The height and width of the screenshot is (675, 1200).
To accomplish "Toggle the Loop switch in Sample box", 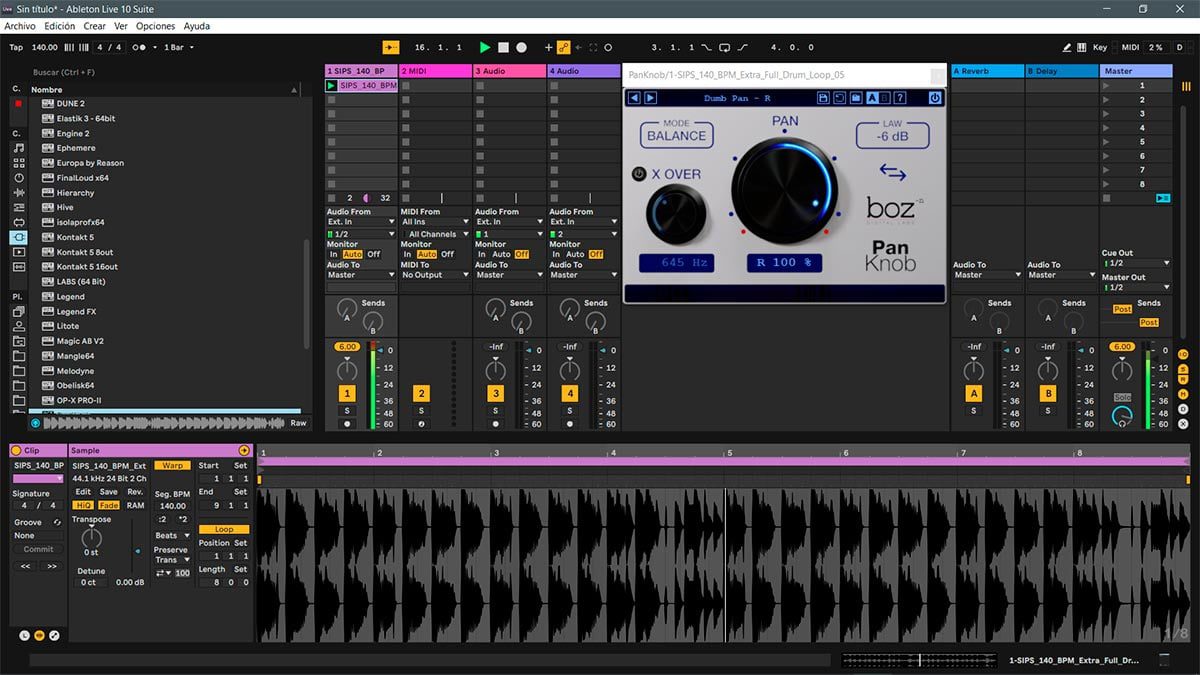I will click(x=223, y=529).
